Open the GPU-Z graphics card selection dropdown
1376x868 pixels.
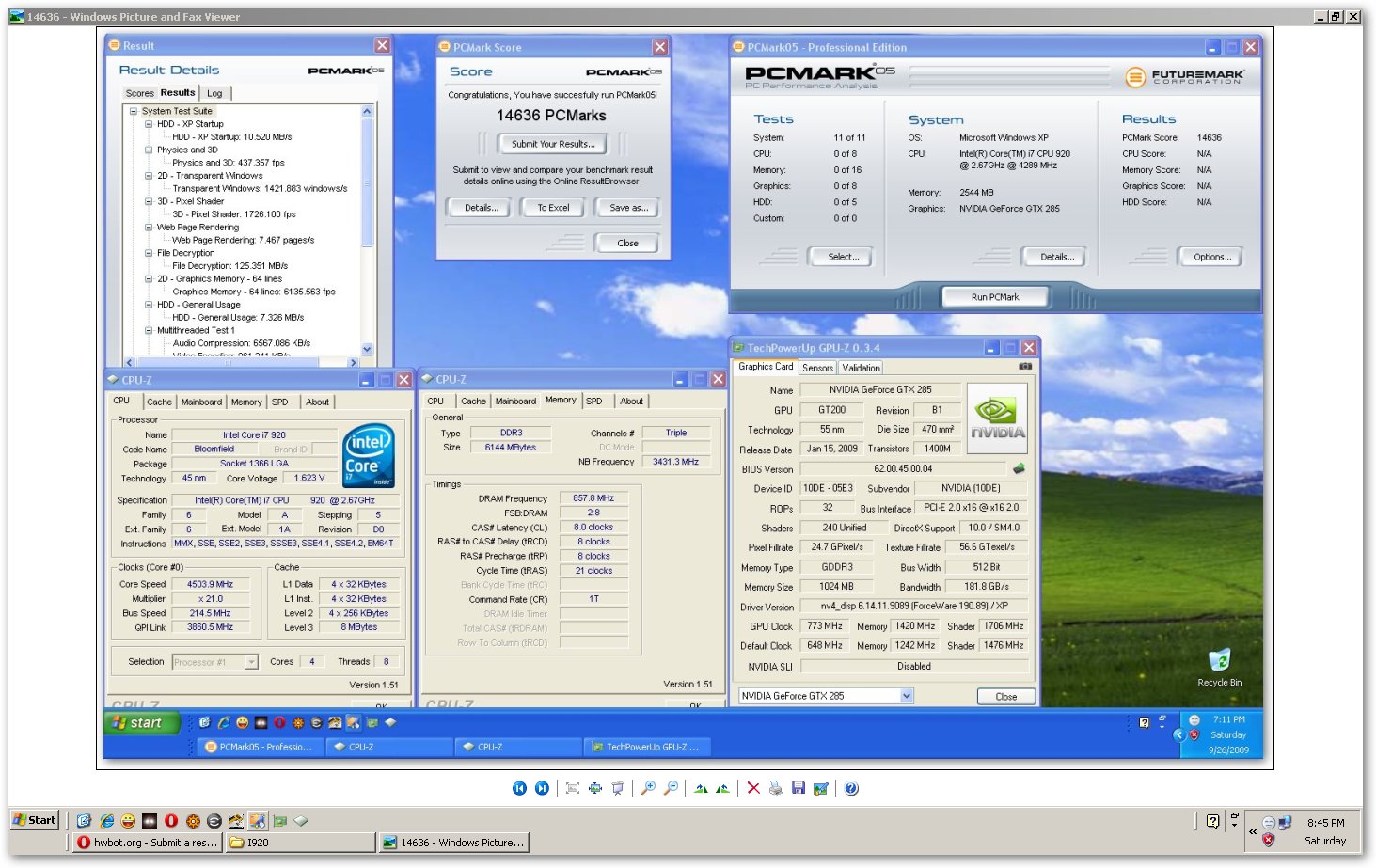(x=907, y=696)
